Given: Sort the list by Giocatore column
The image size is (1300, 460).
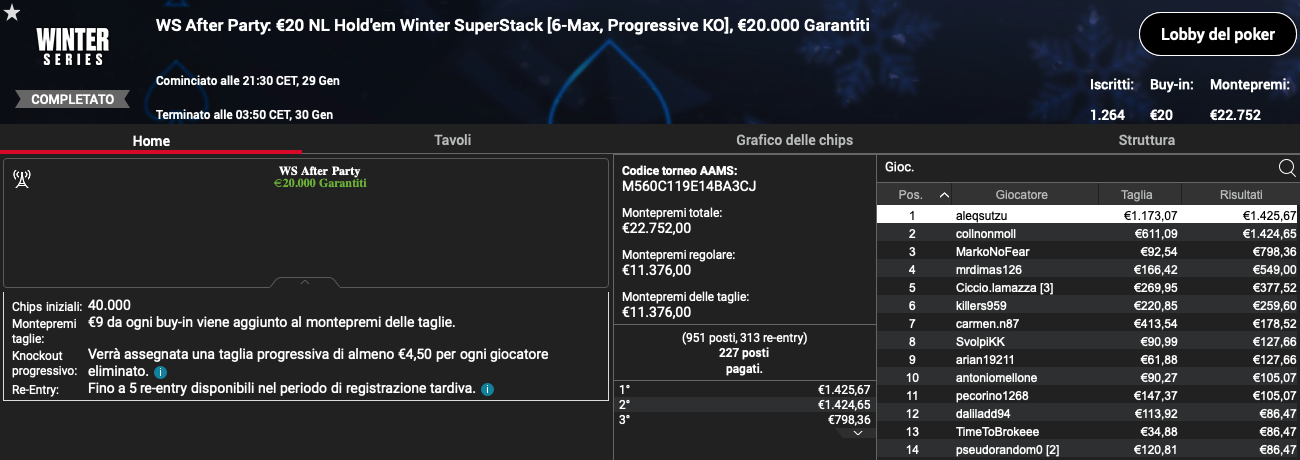Looking at the screenshot, I should pyautogui.click(x=1021, y=195).
